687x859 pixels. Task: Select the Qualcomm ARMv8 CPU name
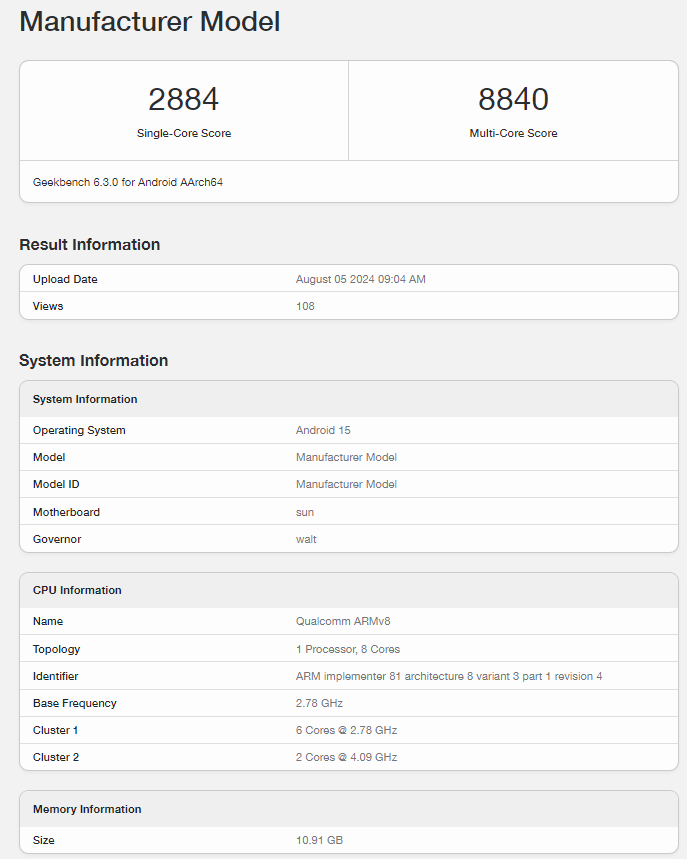343,621
